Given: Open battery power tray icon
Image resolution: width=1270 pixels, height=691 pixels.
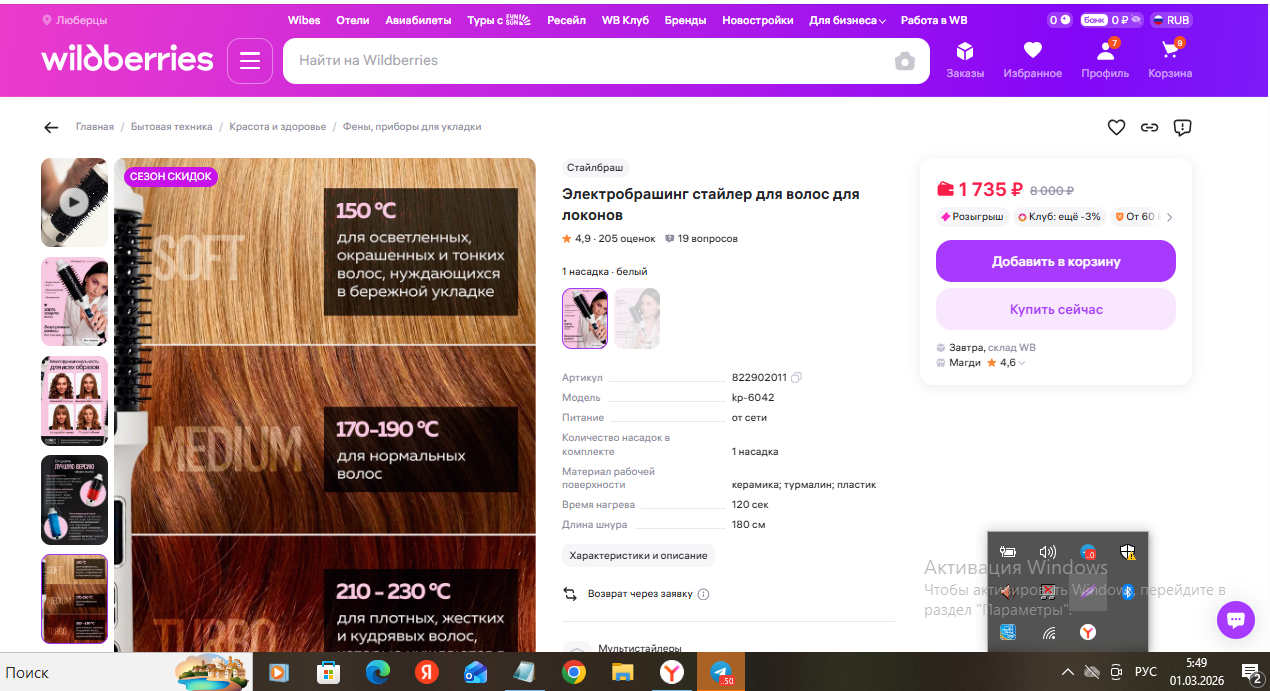Looking at the screenshot, I should point(1008,551).
